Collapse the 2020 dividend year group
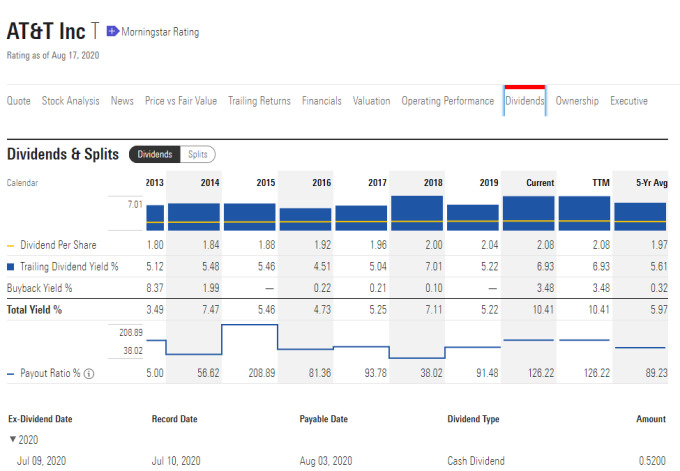Screen dimensions: 680x471 (13, 440)
